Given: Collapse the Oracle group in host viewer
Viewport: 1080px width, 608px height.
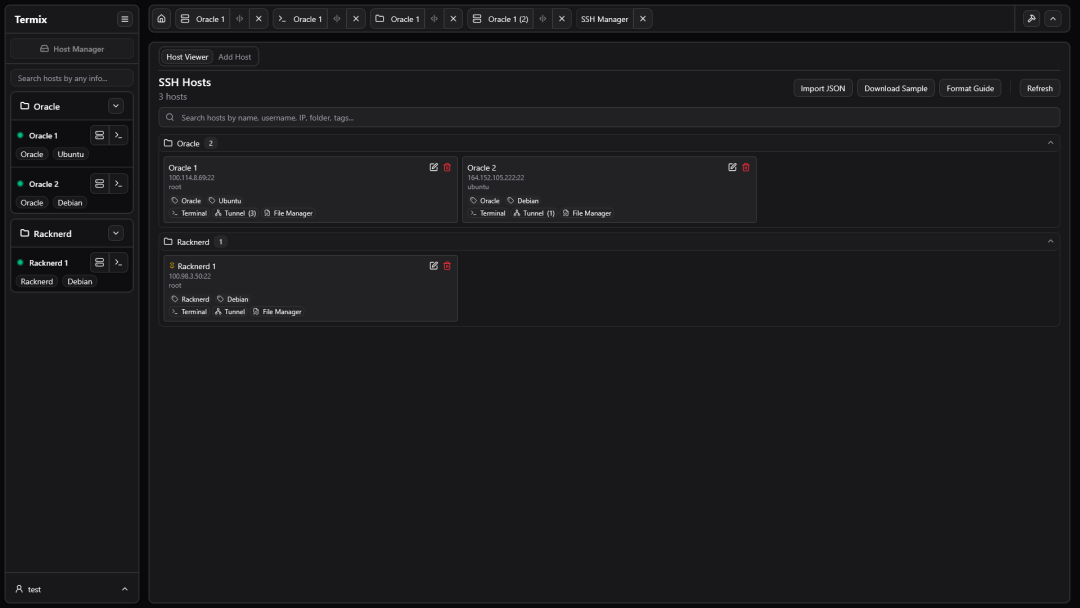Looking at the screenshot, I should tap(1050, 143).
